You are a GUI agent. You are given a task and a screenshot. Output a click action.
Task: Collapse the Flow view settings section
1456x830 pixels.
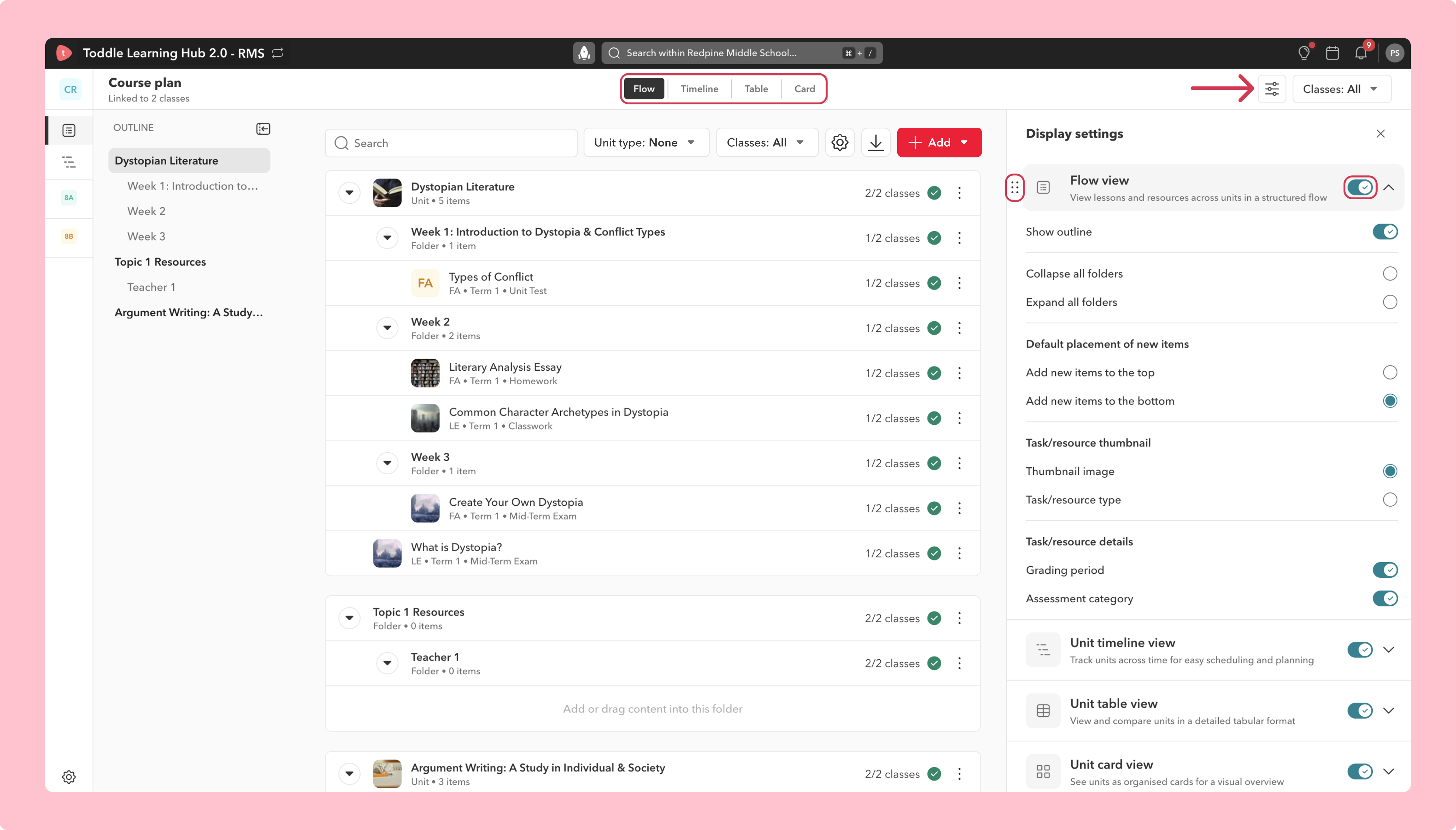point(1389,188)
